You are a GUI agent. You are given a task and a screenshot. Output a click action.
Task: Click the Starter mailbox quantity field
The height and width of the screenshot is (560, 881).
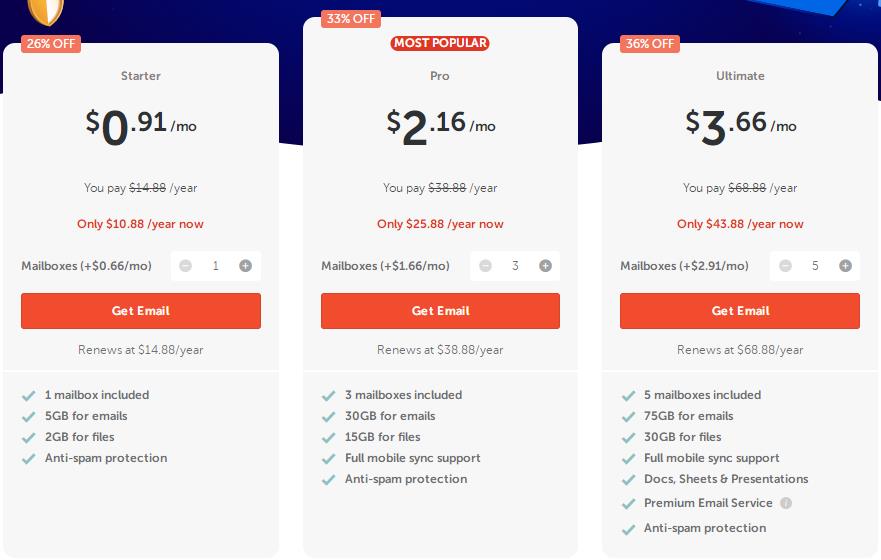(215, 266)
